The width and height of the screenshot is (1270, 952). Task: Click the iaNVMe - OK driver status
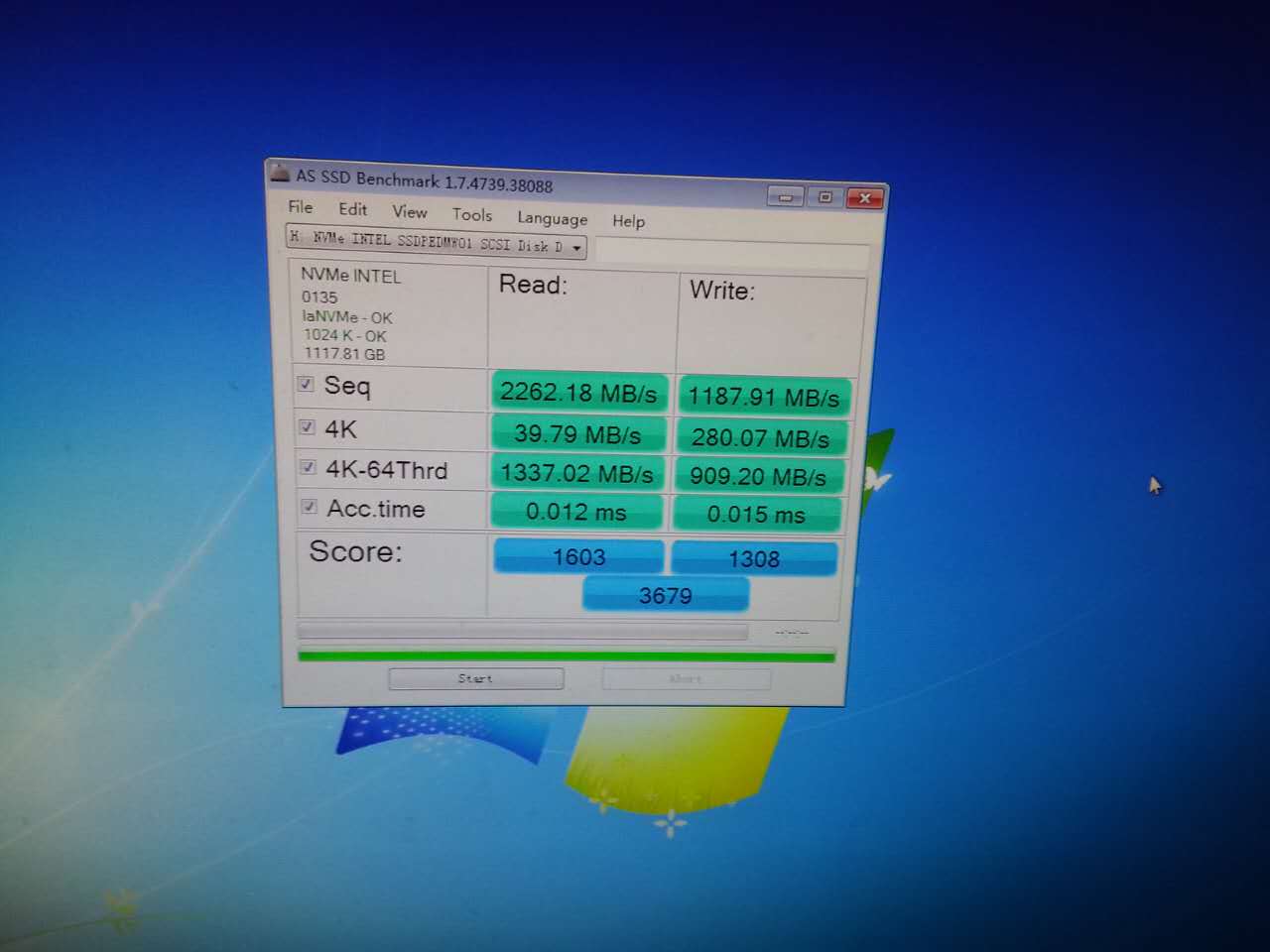[x=347, y=317]
